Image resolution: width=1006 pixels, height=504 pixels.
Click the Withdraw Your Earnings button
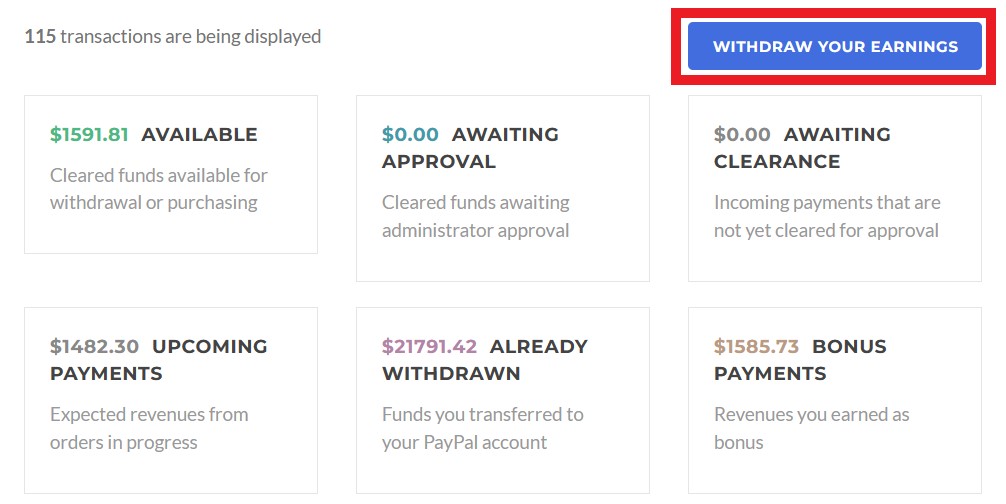pos(835,47)
